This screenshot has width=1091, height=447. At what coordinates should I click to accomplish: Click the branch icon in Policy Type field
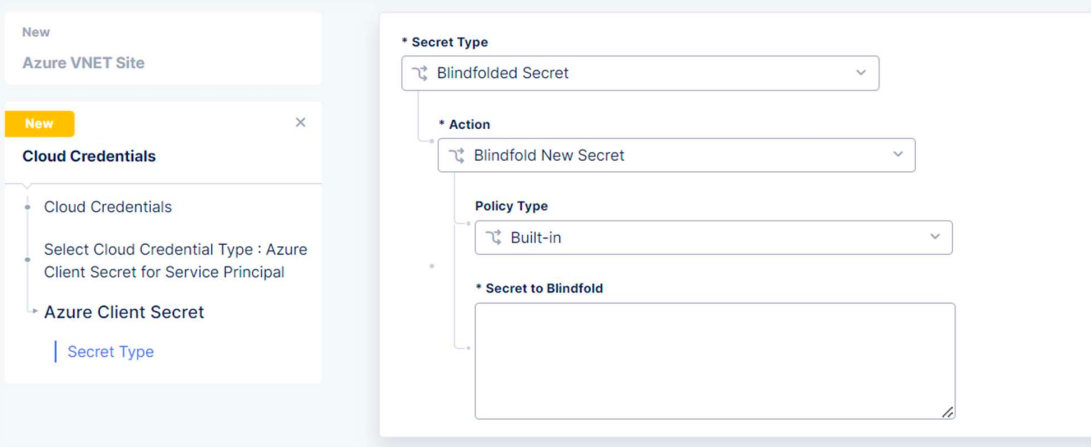point(493,237)
